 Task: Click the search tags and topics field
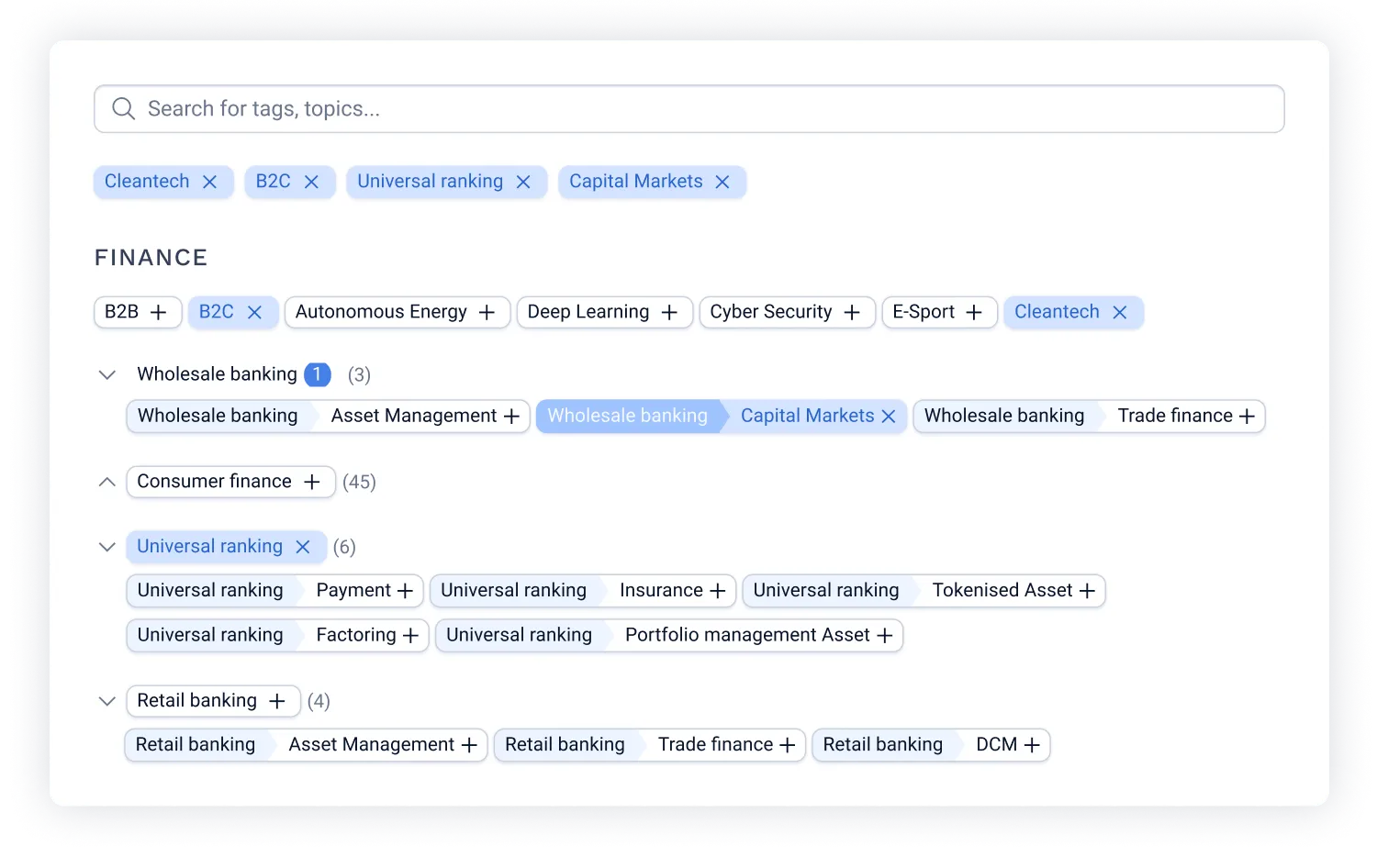click(x=689, y=109)
